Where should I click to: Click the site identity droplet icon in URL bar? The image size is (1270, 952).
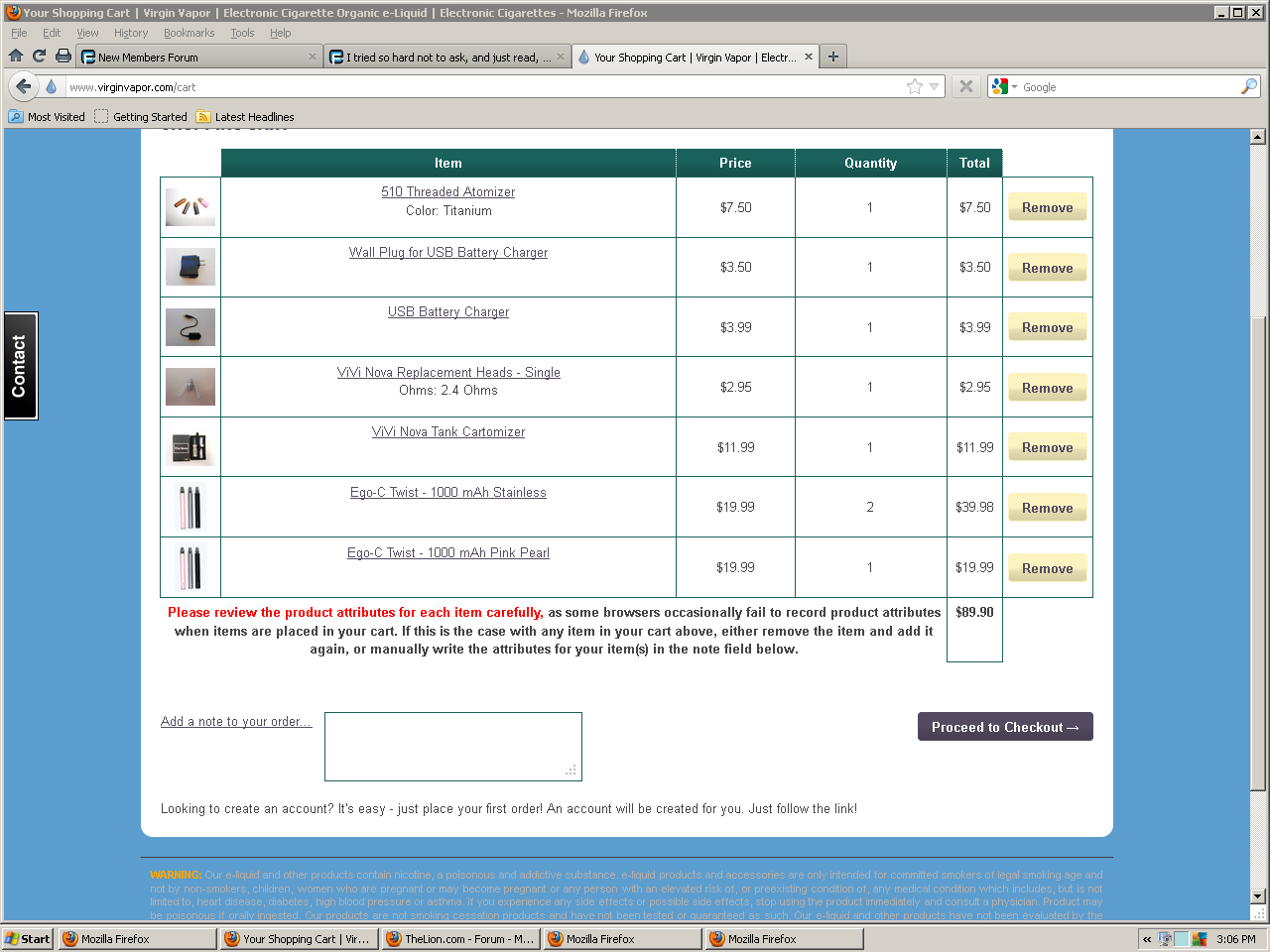(x=52, y=87)
